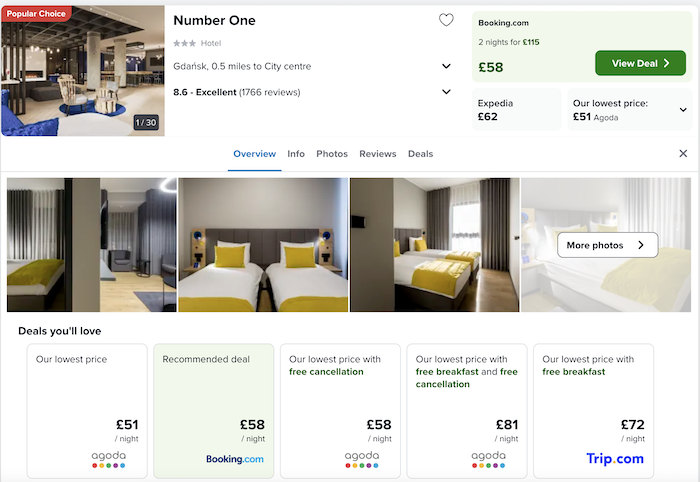Screen dimensions: 700x482
Task: Click Agoda logo in Our lowest price card
Action: (108, 458)
